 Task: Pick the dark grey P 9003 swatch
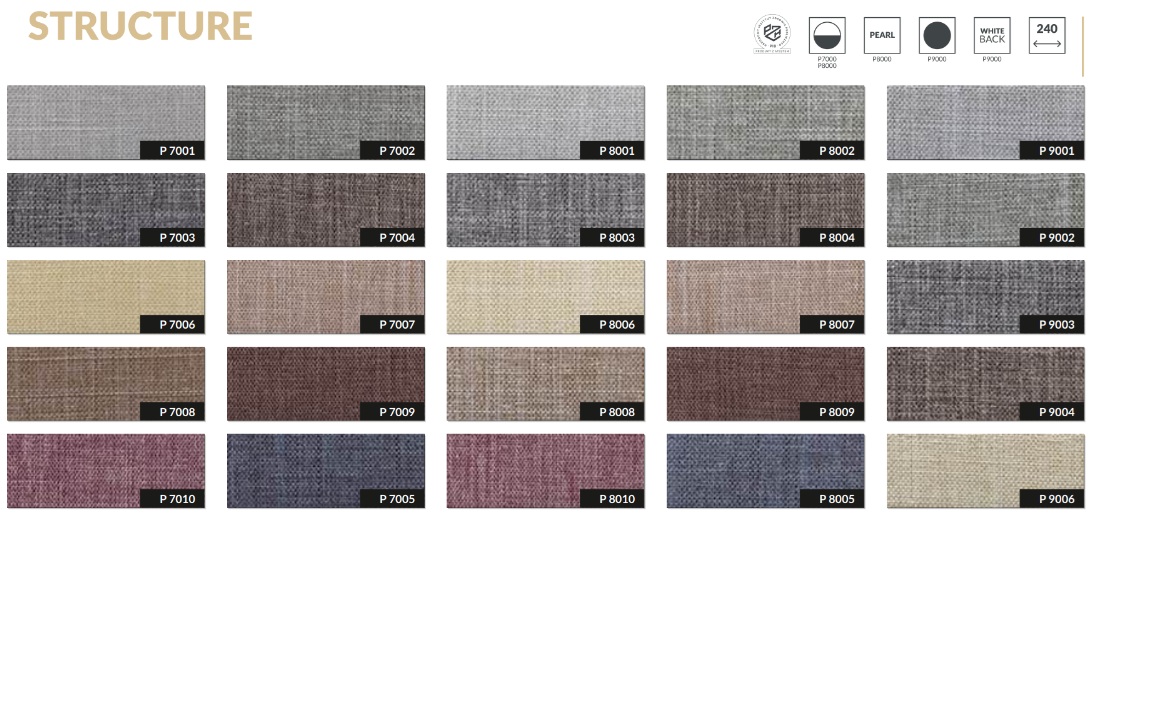click(x=986, y=296)
